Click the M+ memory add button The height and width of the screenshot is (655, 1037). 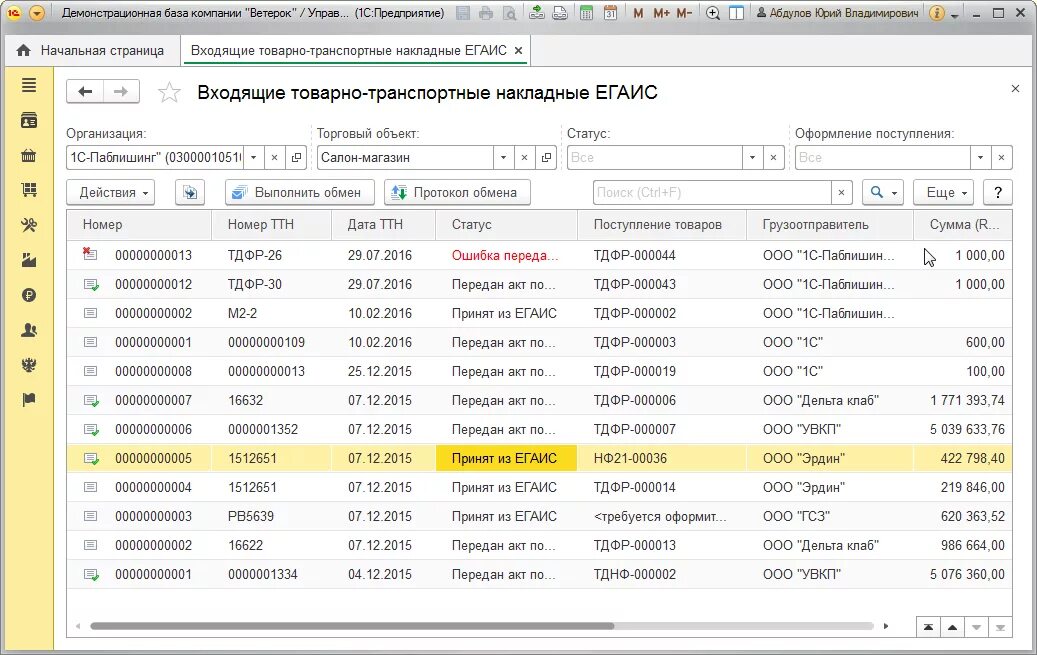coord(661,13)
